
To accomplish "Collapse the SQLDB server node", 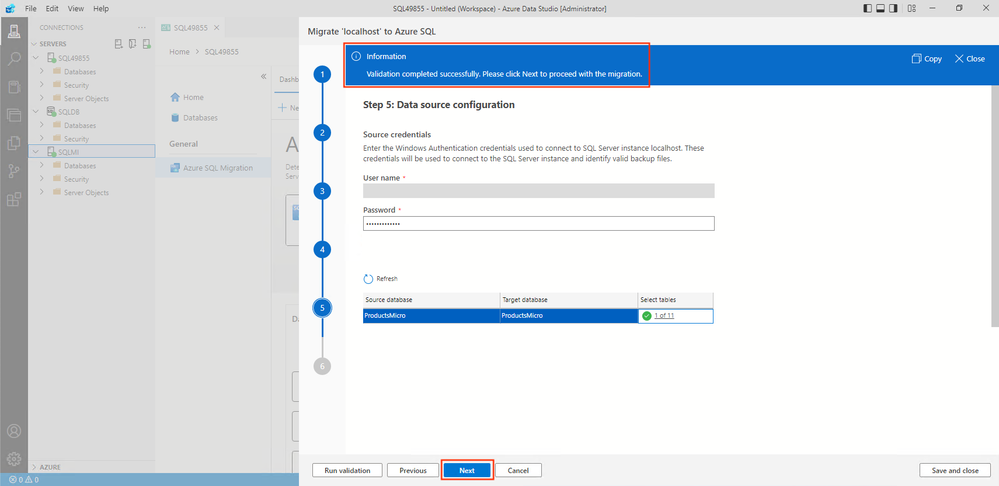I will coord(34,111).
